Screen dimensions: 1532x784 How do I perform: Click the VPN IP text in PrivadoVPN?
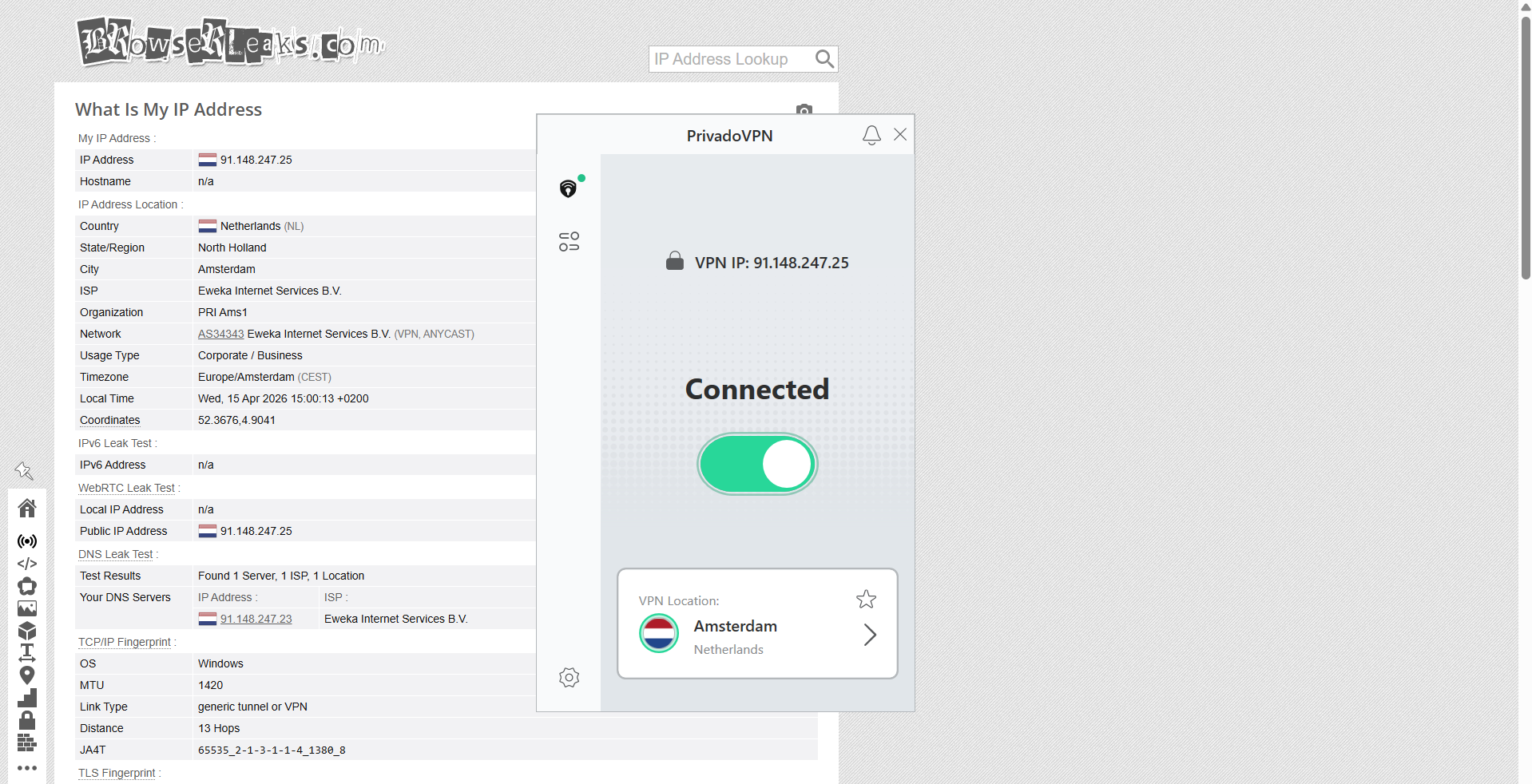772,263
